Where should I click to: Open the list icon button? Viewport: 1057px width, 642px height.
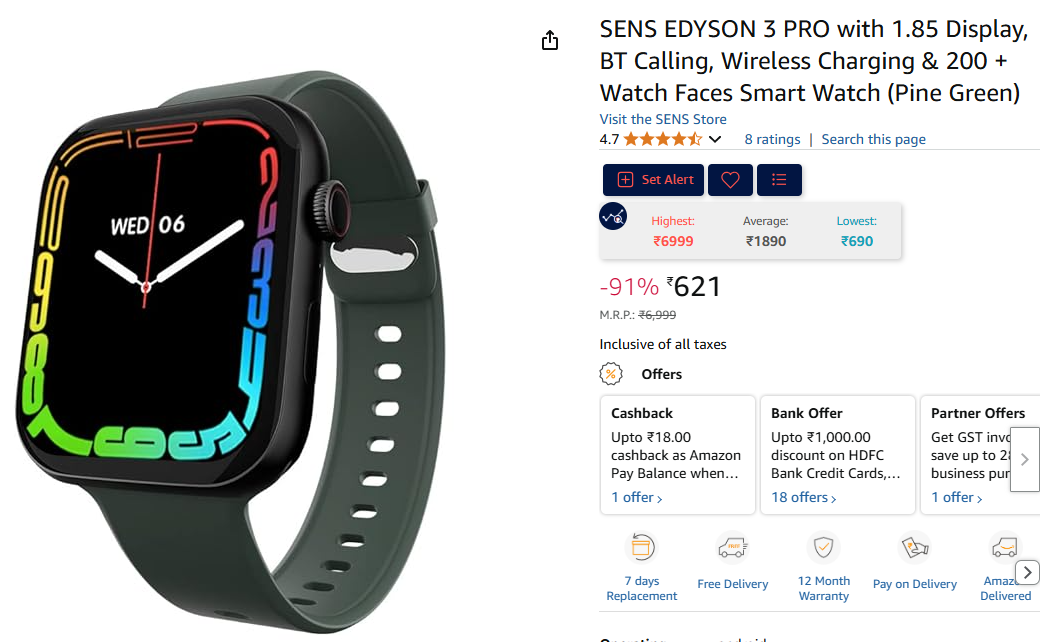pos(779,180)
